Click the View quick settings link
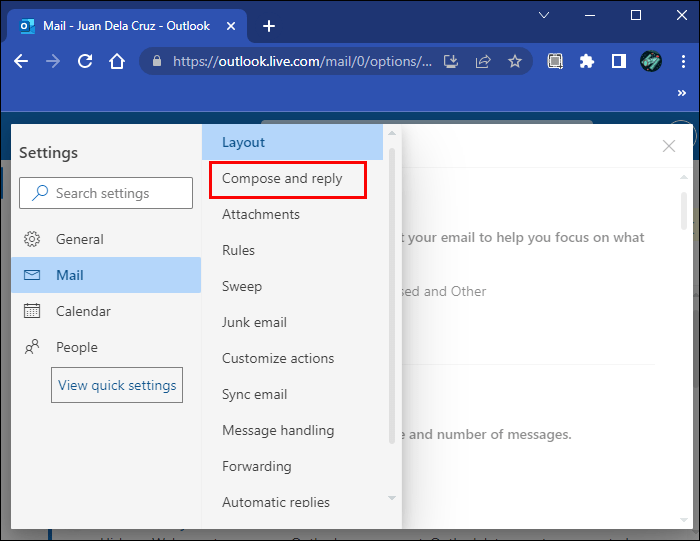Image resolution: width=700 pixels, height=541 pixels. point(117,385)
